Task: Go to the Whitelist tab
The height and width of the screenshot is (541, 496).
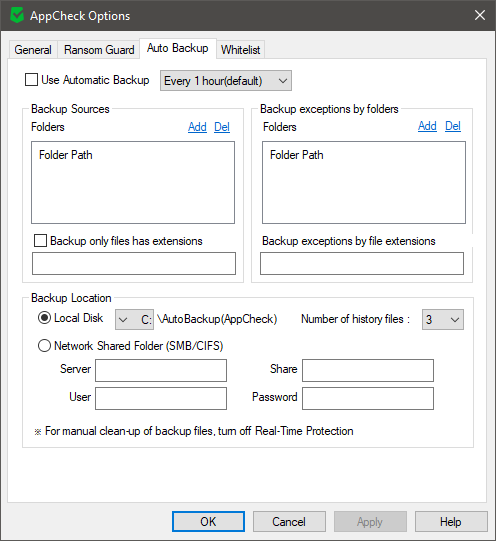Action: point(240,50)
